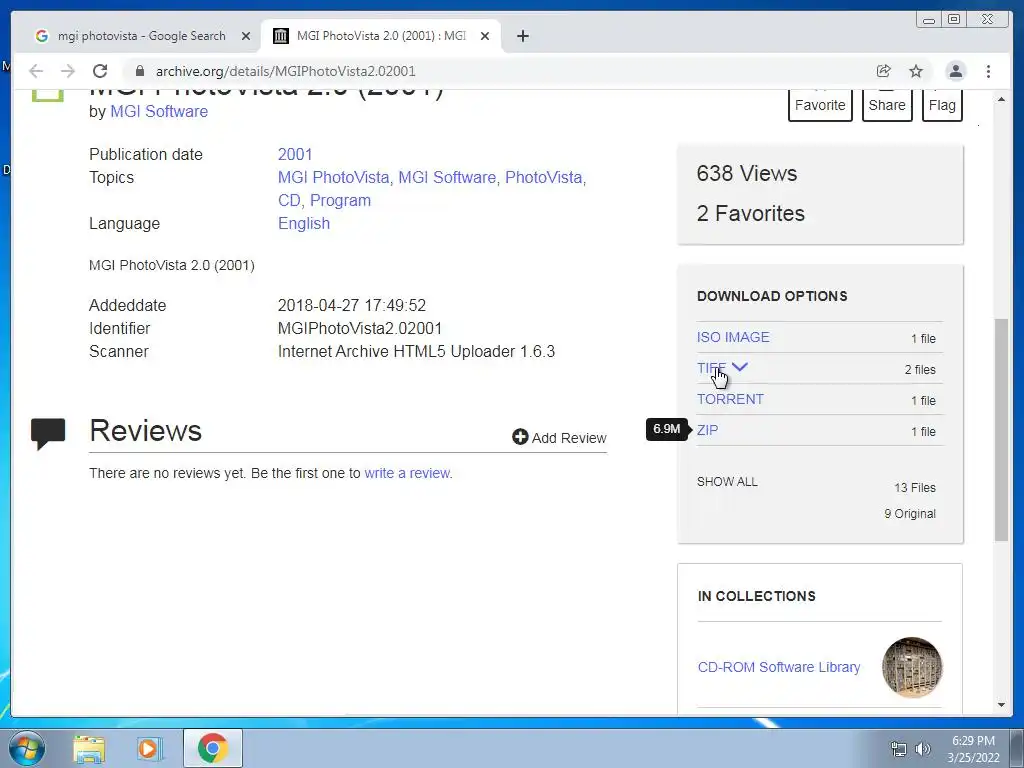Select the MGIPhotoVista2.02001 identifier text

tap(360, 328)
